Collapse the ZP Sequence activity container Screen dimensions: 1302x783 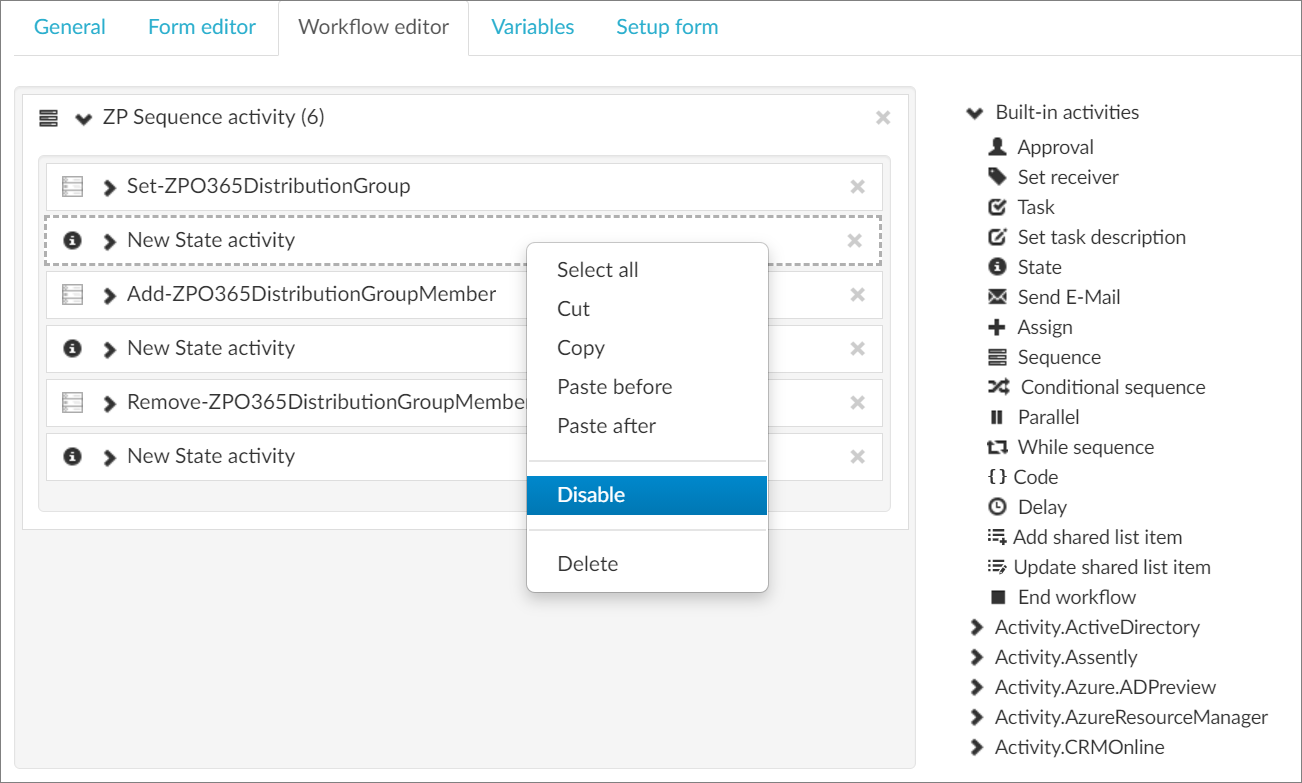click(83, 118)
